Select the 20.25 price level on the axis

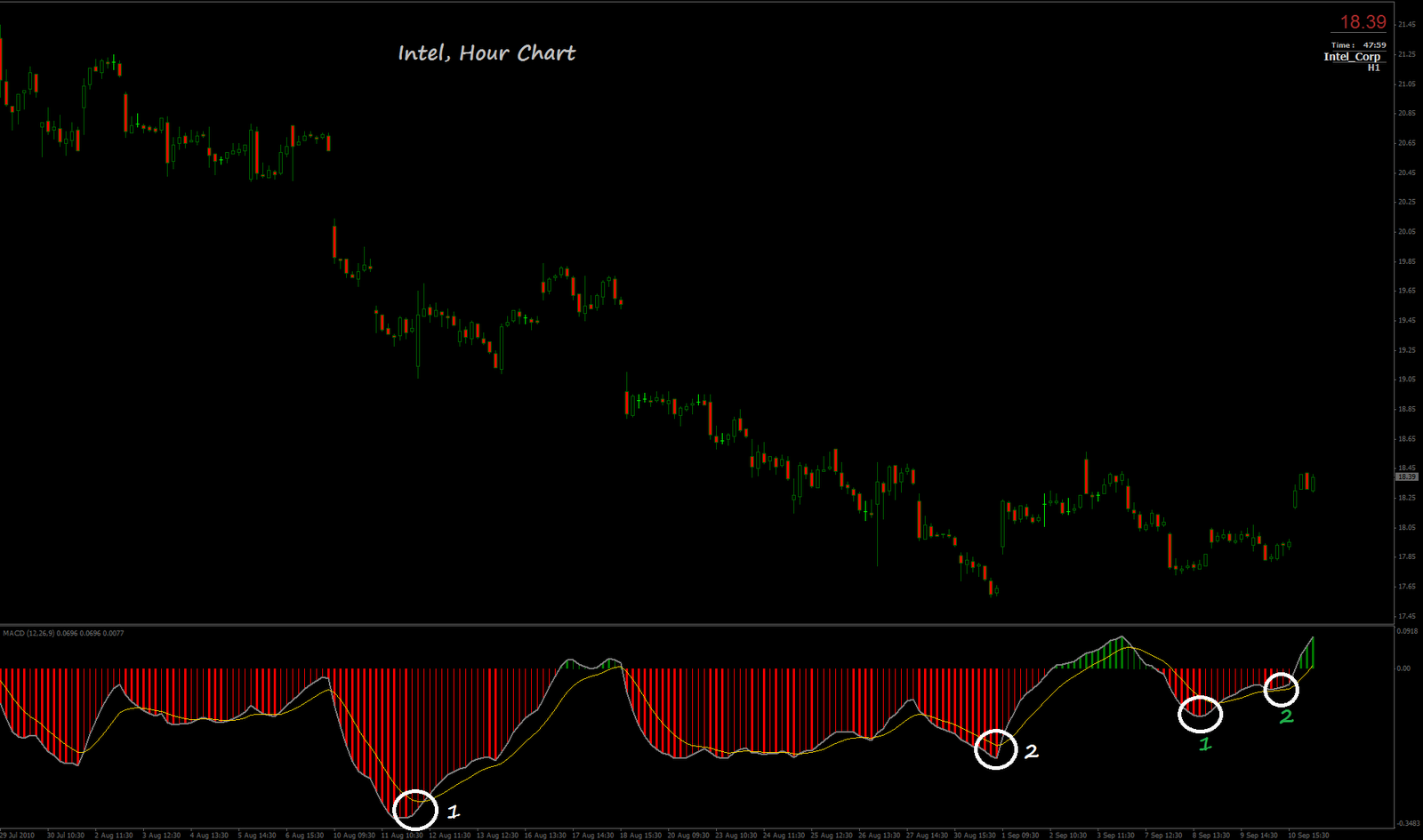click(x=1407, y=202)
